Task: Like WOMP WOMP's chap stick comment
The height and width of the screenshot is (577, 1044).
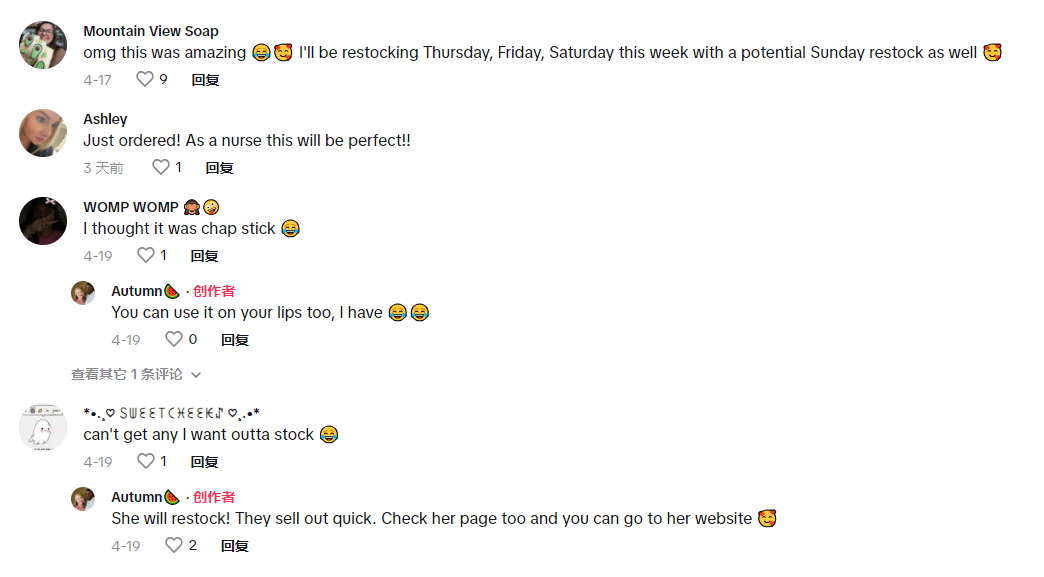Action: [x=146, y=255]
